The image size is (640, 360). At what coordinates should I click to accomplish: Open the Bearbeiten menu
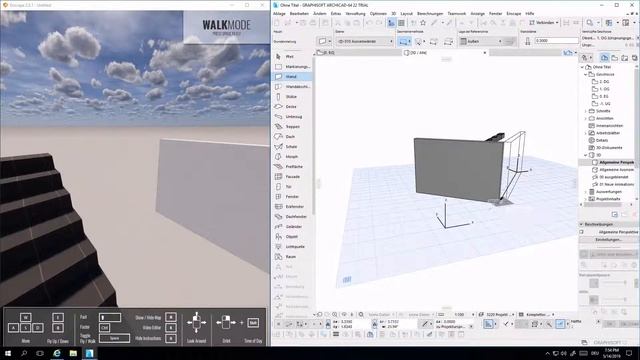pos(299,13)
